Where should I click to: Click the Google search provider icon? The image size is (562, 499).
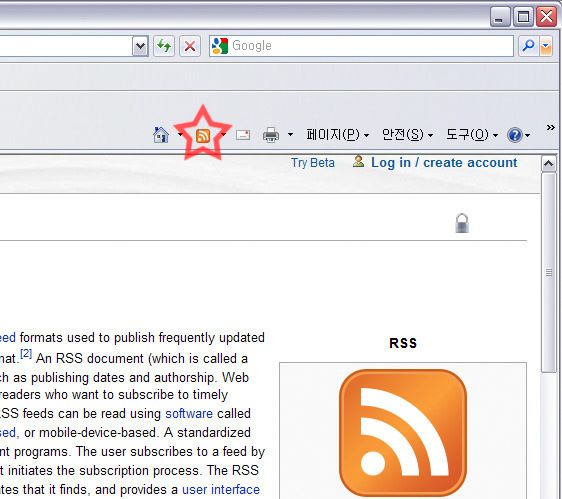click(220, 46)
